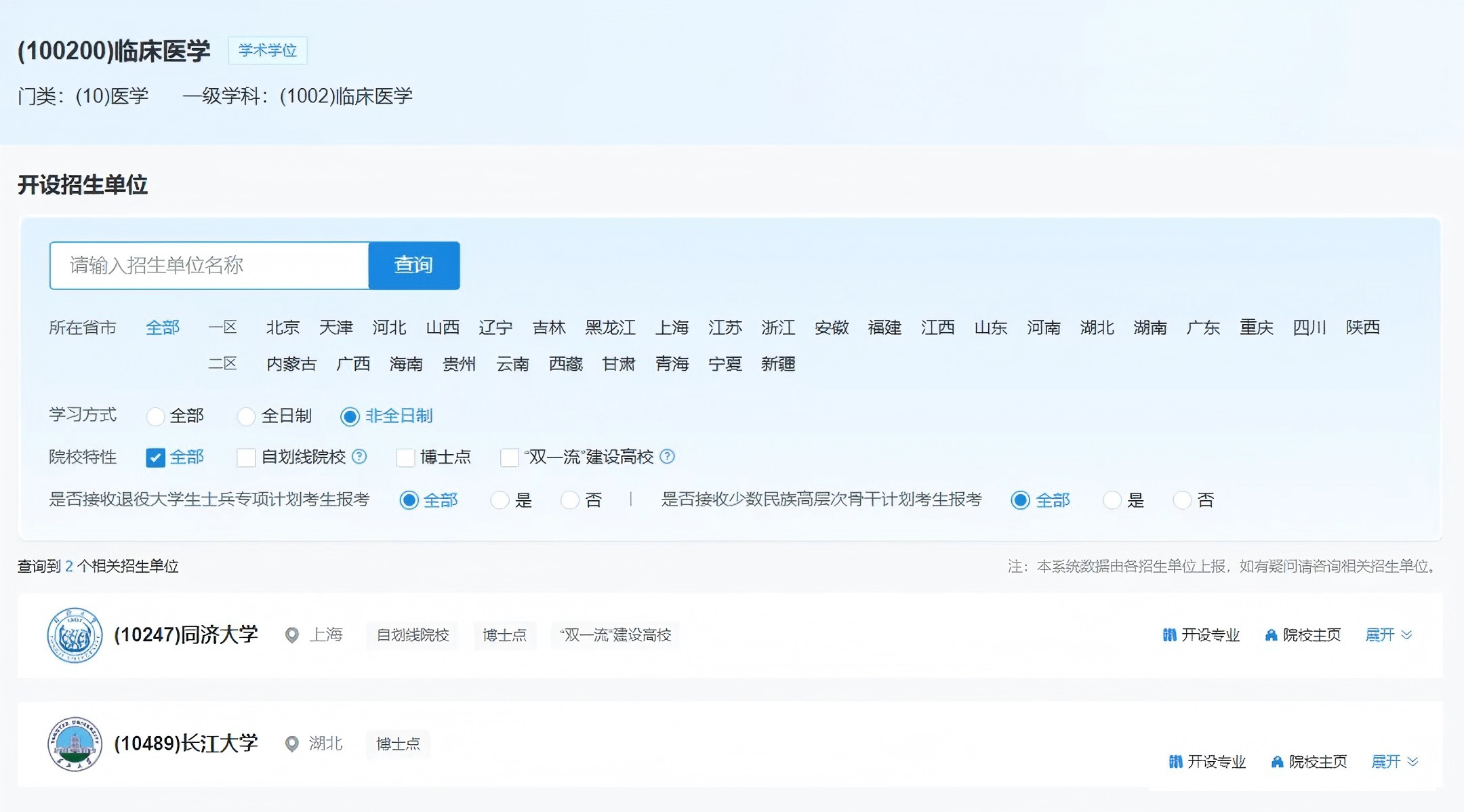Filter province by 新疆
The image size is (1464, 812).
[778, 364]
